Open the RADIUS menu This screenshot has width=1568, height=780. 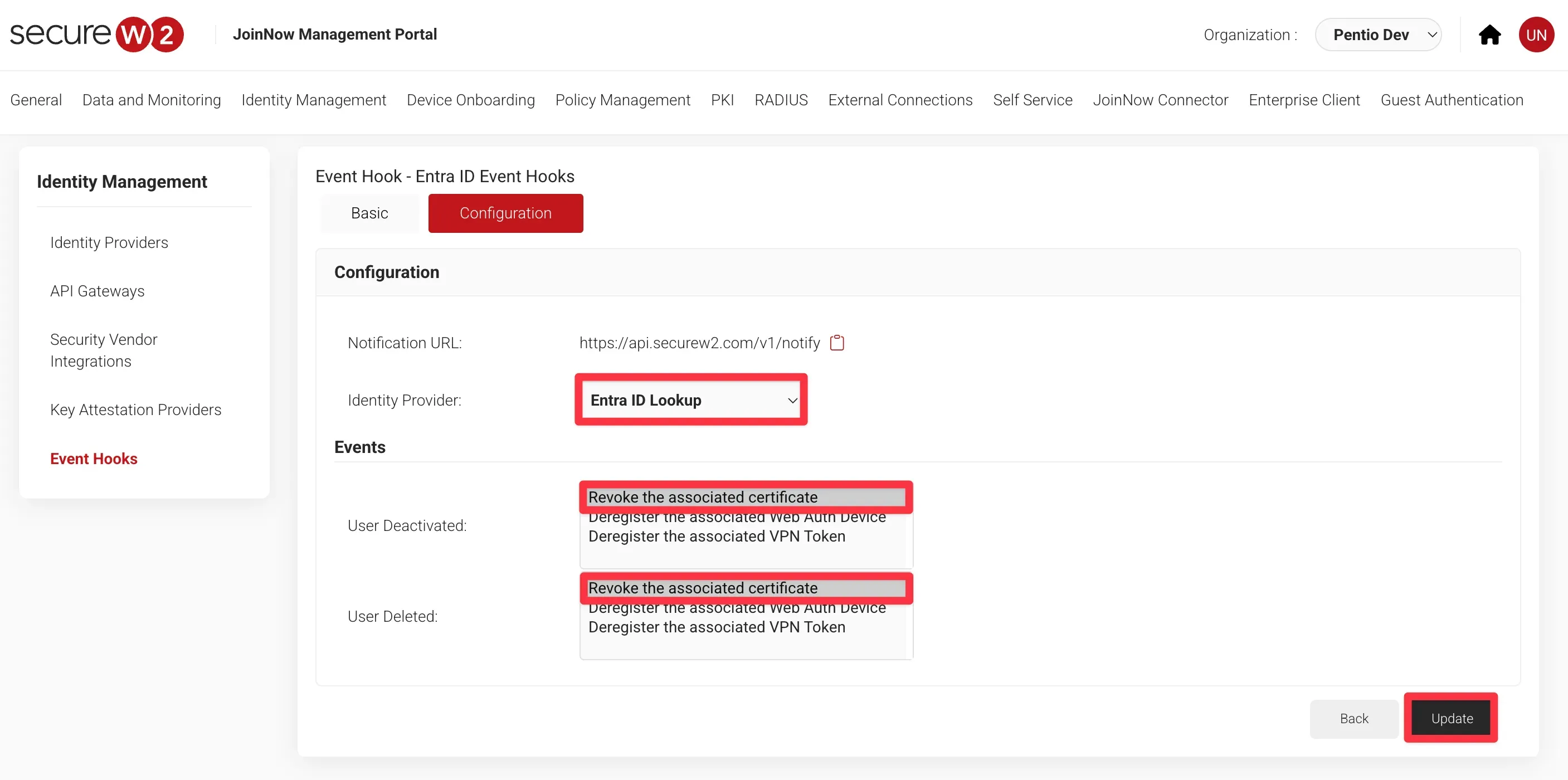coord(781,100)
